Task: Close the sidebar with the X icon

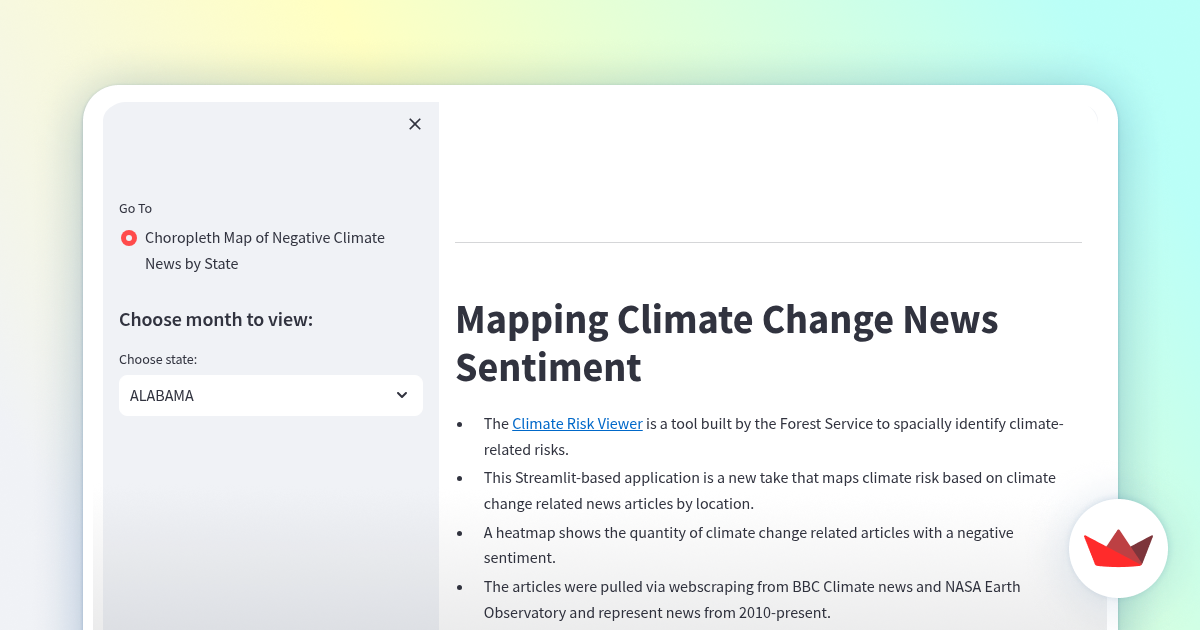Action: tap(415, 124)
